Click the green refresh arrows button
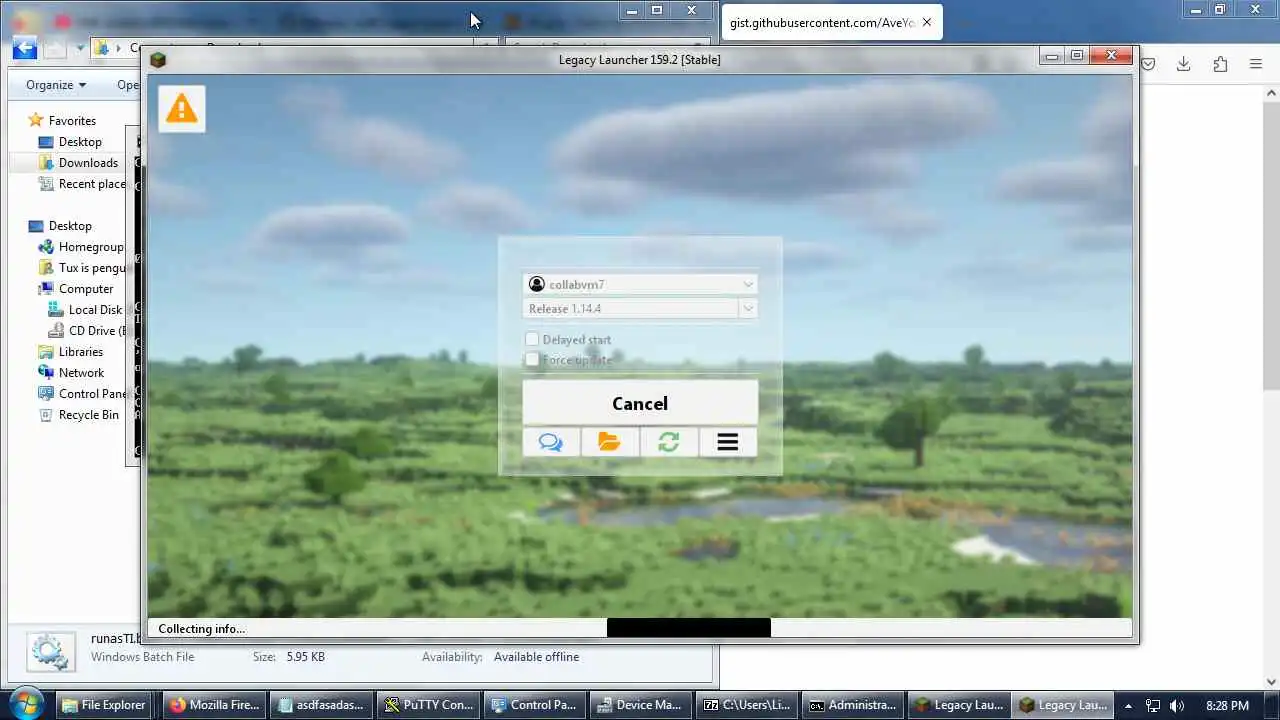 coord(669,442)
